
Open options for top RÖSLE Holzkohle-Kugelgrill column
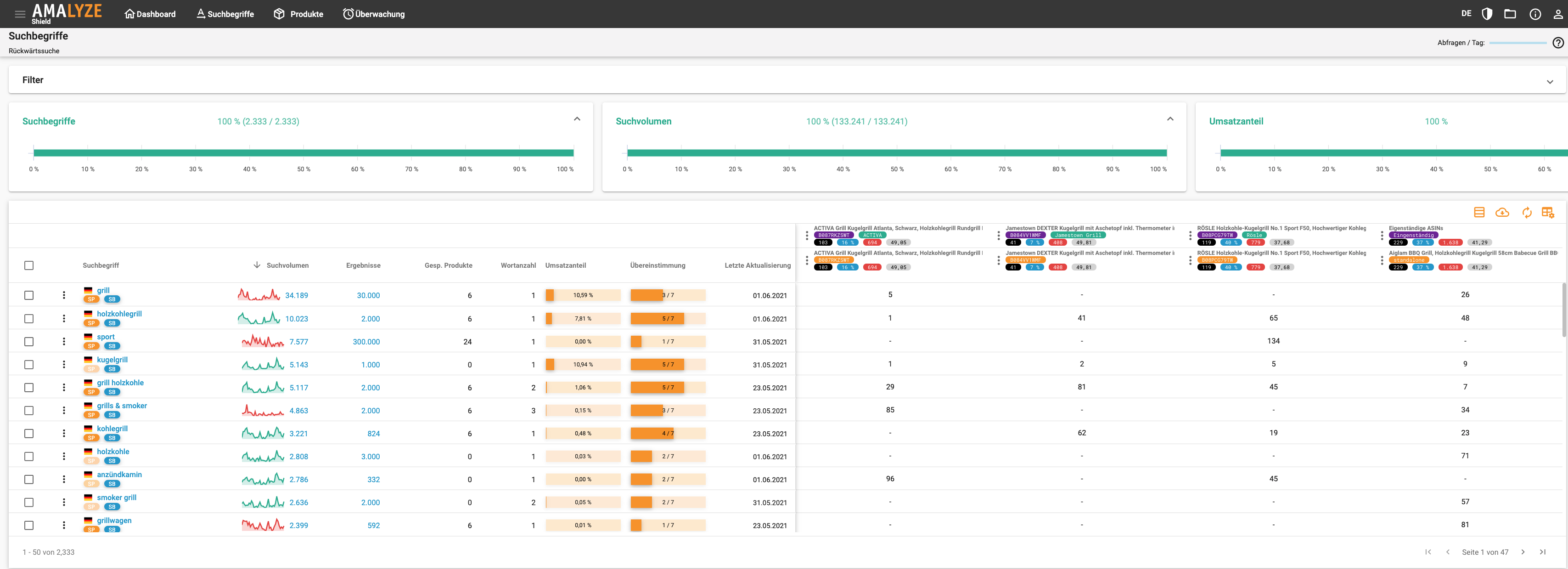(x=1190, y=236)
